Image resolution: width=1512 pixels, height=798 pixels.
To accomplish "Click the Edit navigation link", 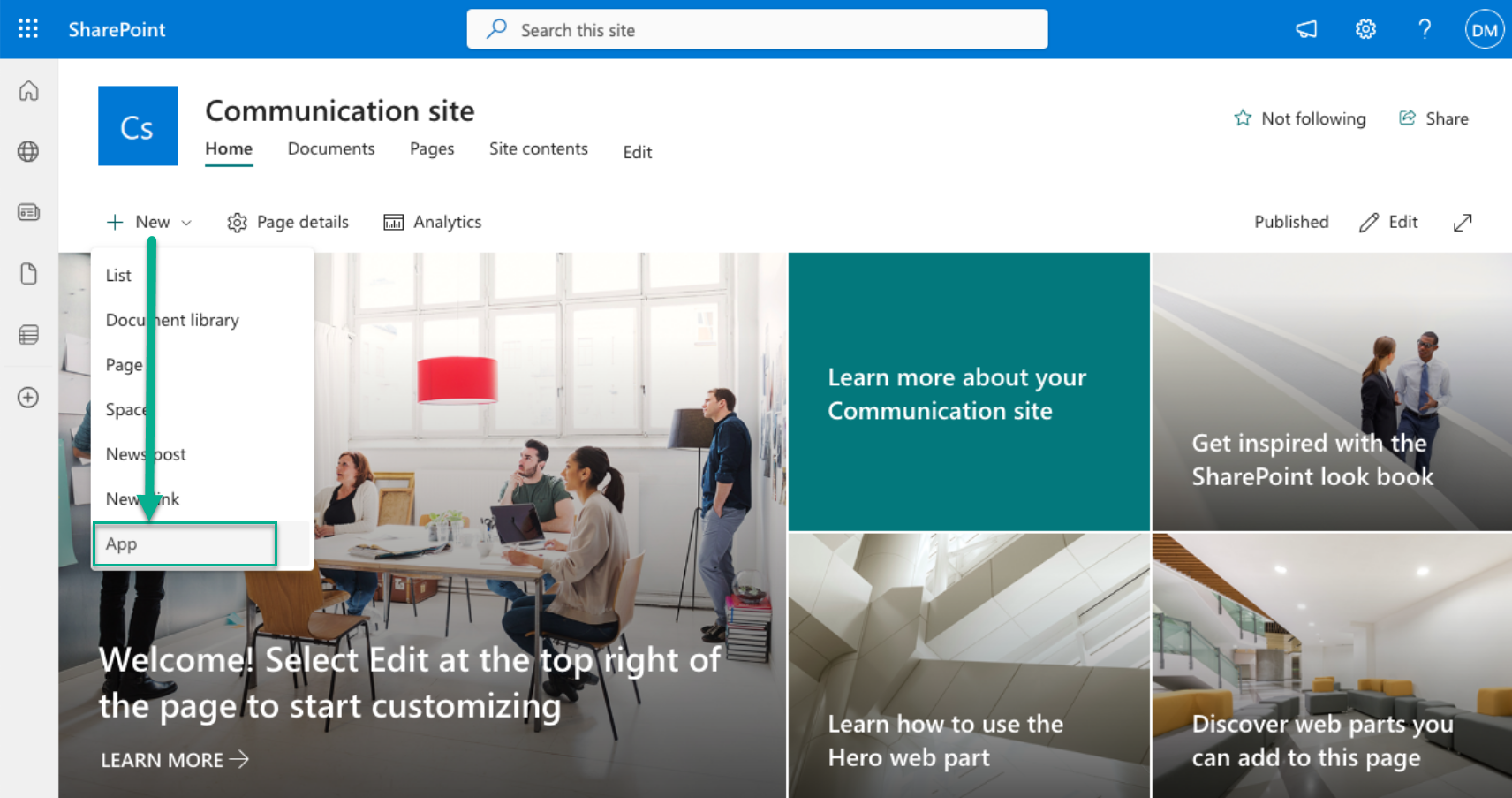I will pos(638,152).
